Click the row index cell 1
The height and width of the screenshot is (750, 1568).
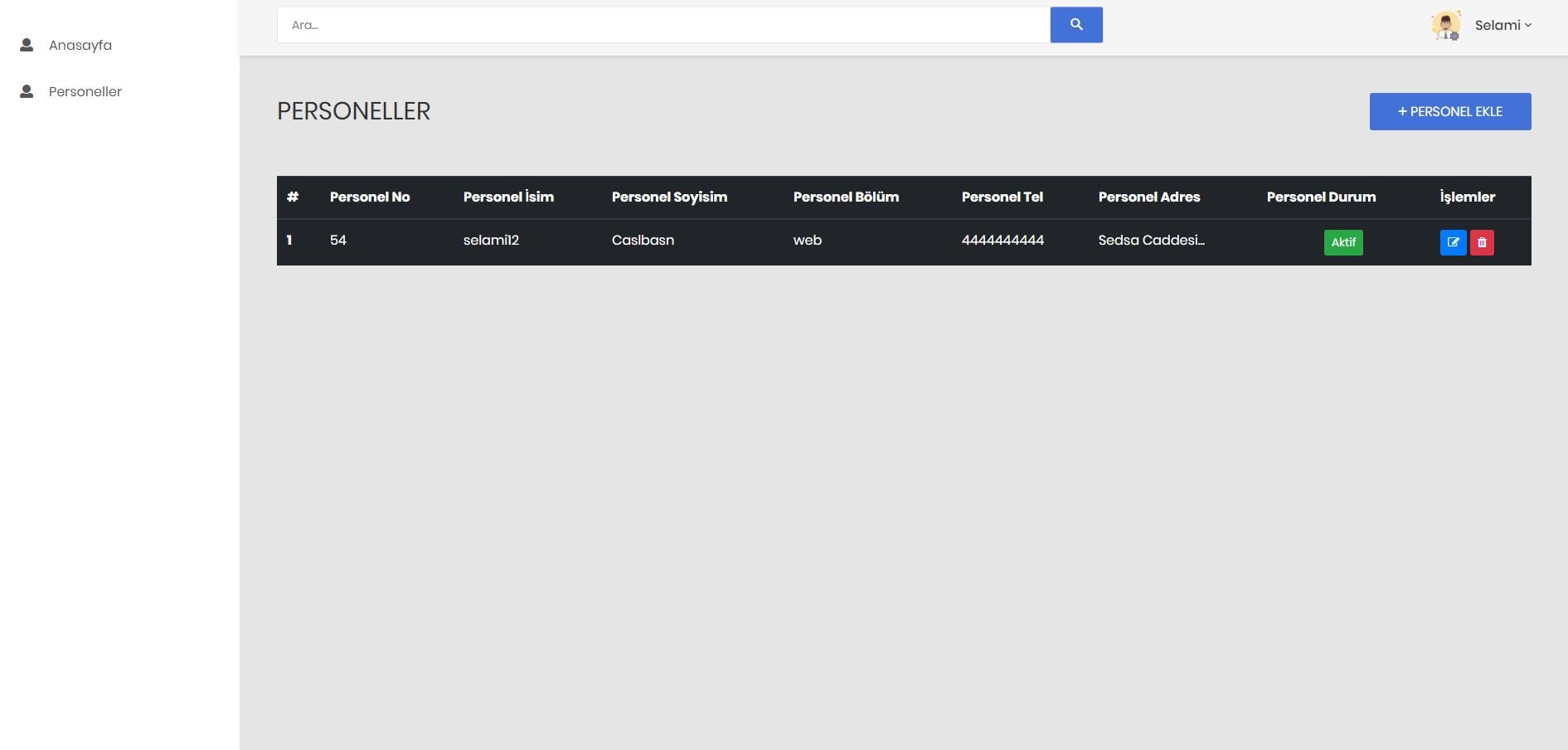click(x=289, y=240)
